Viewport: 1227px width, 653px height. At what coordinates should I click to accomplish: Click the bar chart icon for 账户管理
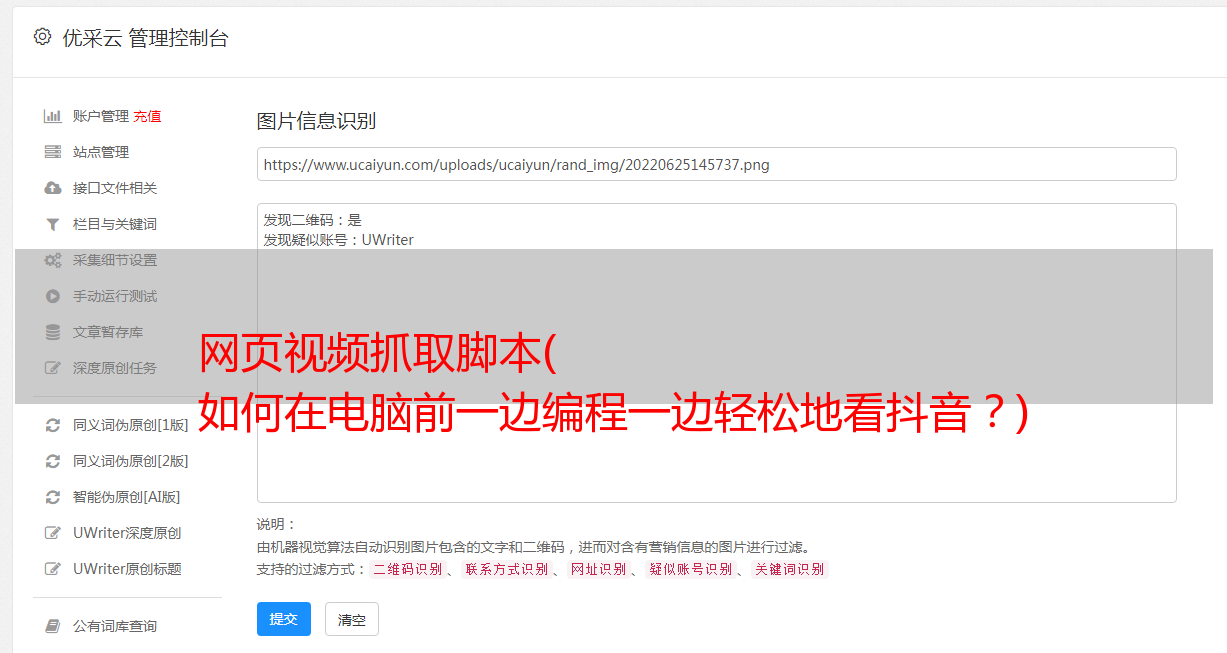[53, 116]
